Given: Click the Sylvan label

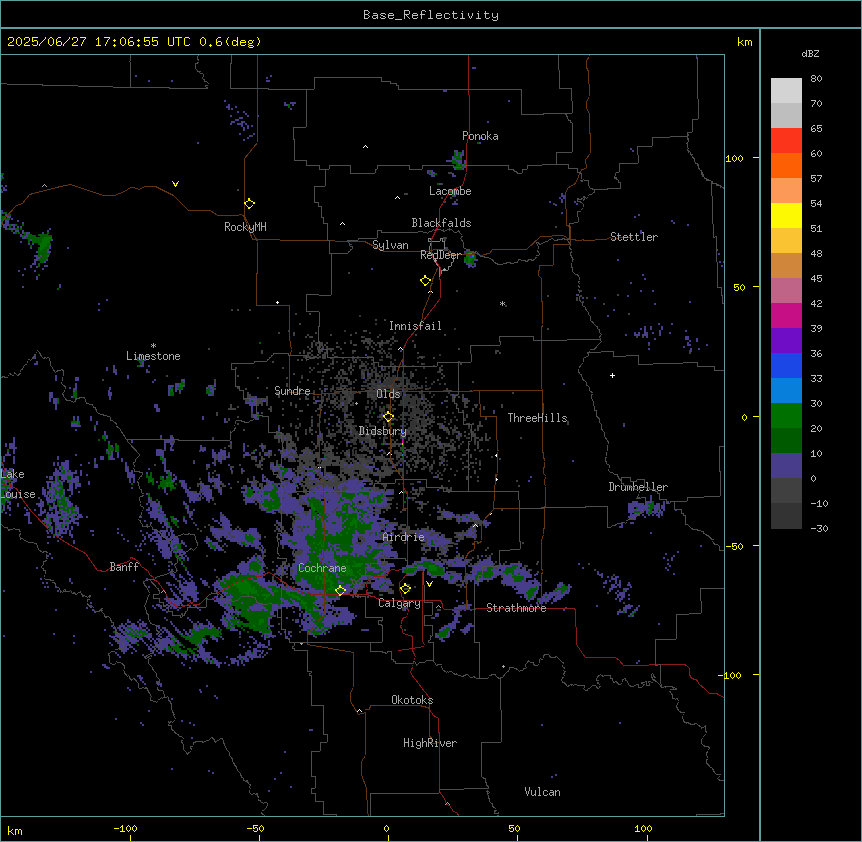Looking at the screenshot, I should tap(390, 245).
